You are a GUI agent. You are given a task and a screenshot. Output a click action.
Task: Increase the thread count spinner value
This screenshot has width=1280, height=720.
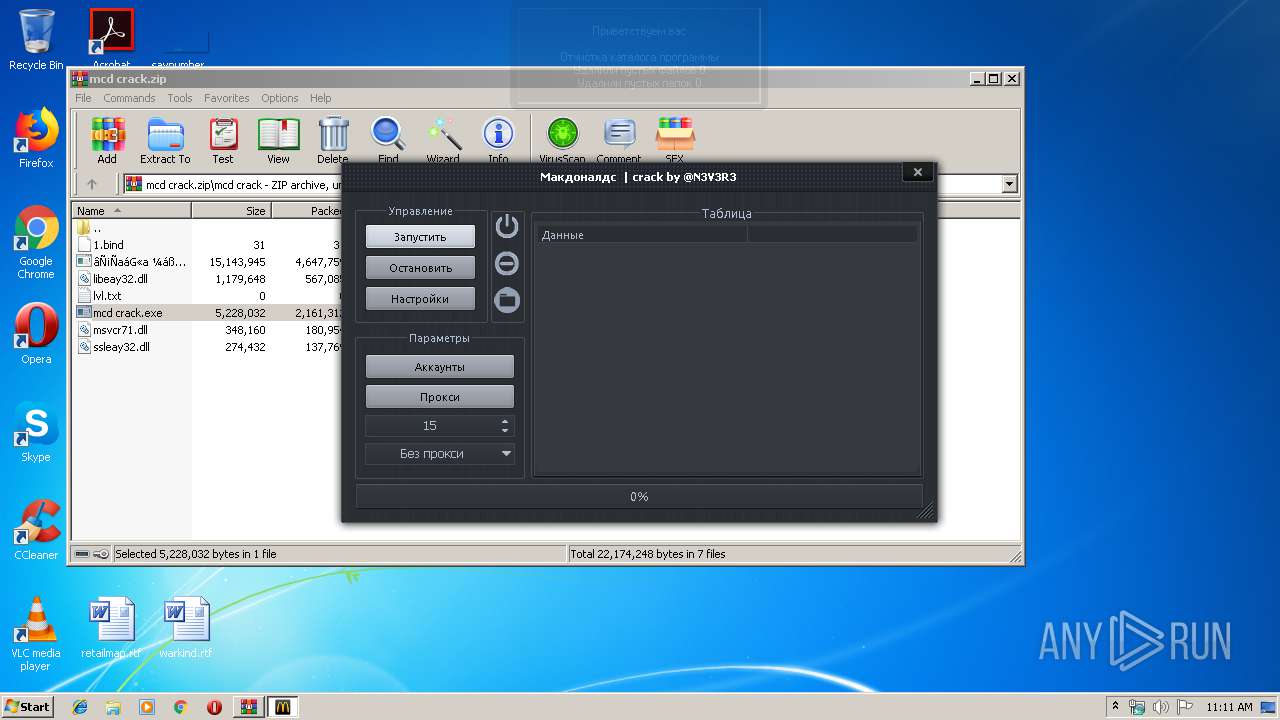(x=505, y=421)
